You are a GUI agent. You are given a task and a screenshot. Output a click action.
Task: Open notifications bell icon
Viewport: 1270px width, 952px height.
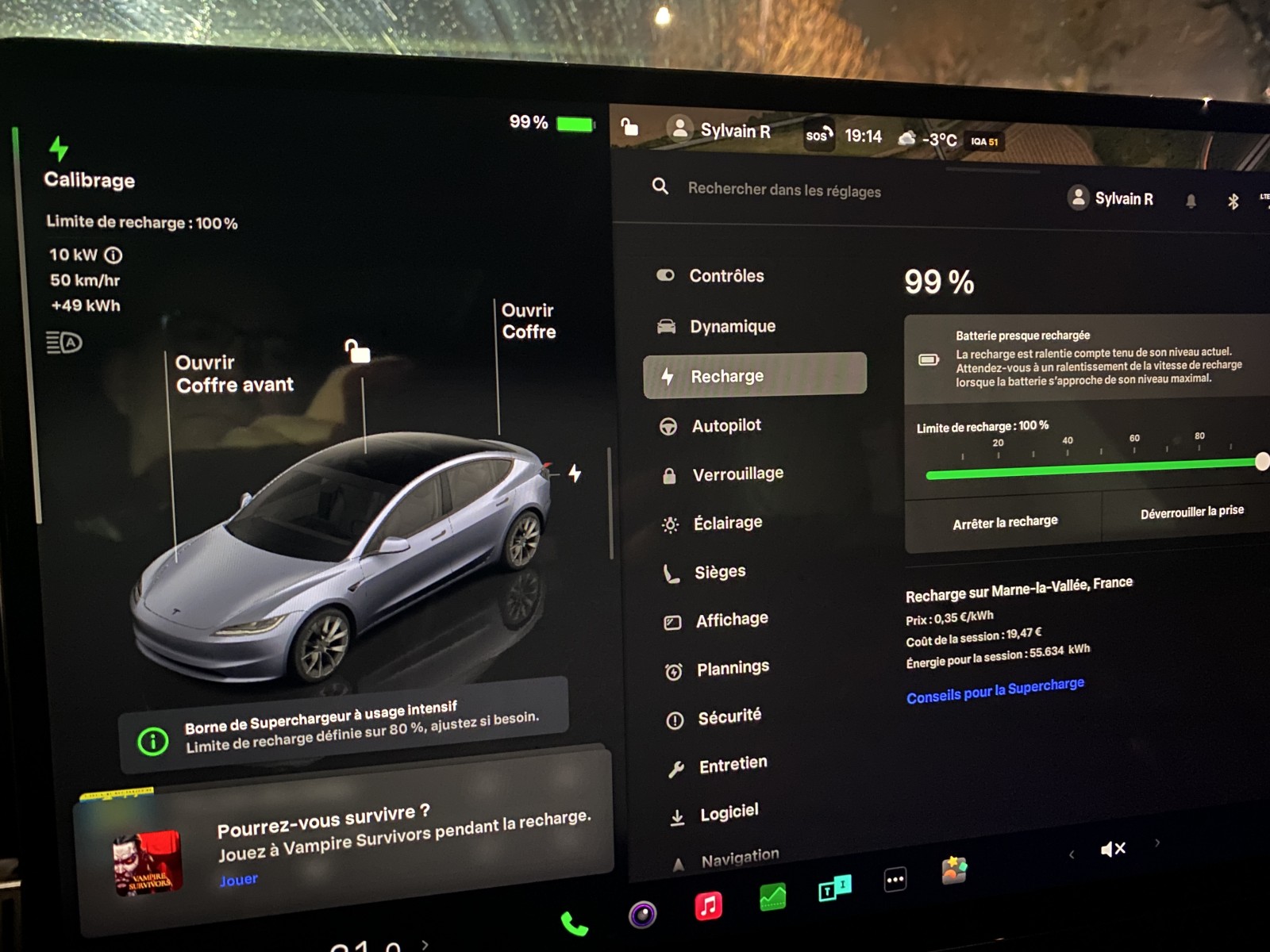pyautogui.click(x=1191, y=201)
